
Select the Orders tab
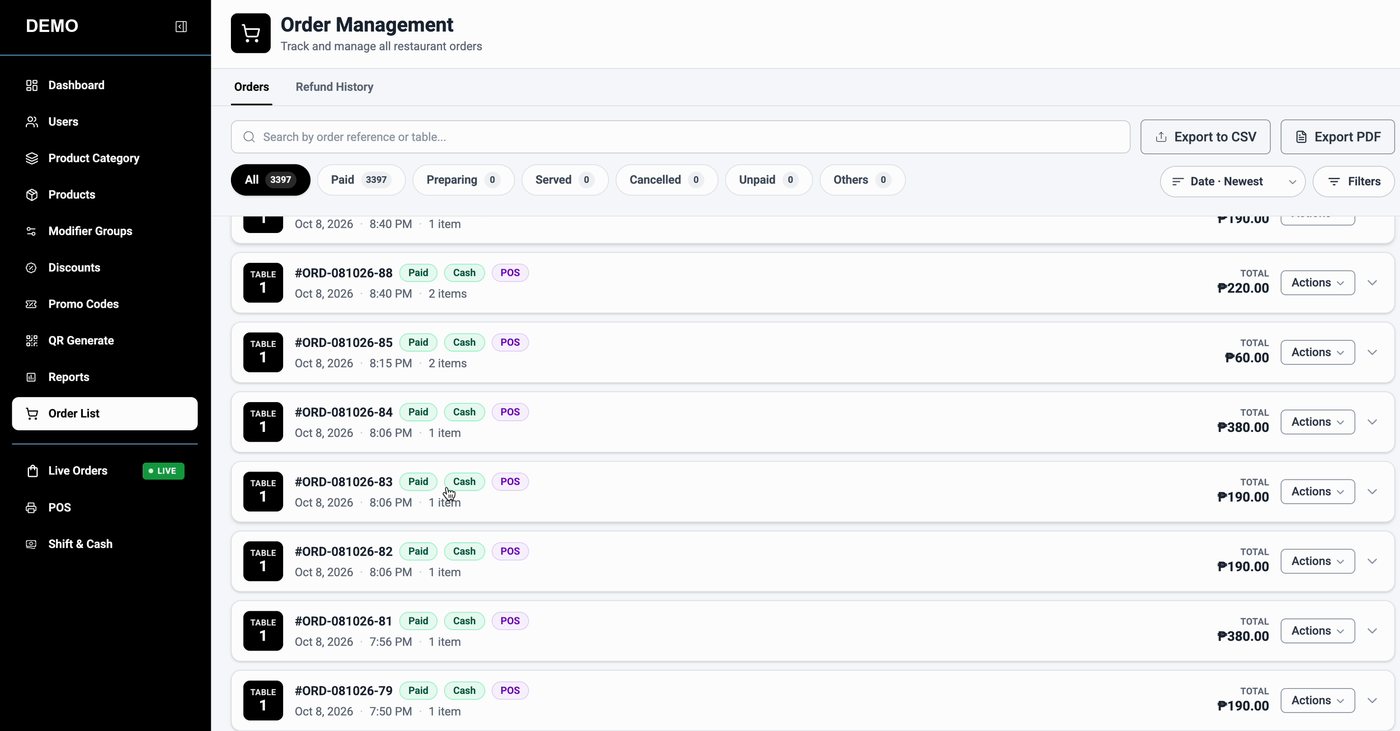pyautogui.click(x=251, y=87)
